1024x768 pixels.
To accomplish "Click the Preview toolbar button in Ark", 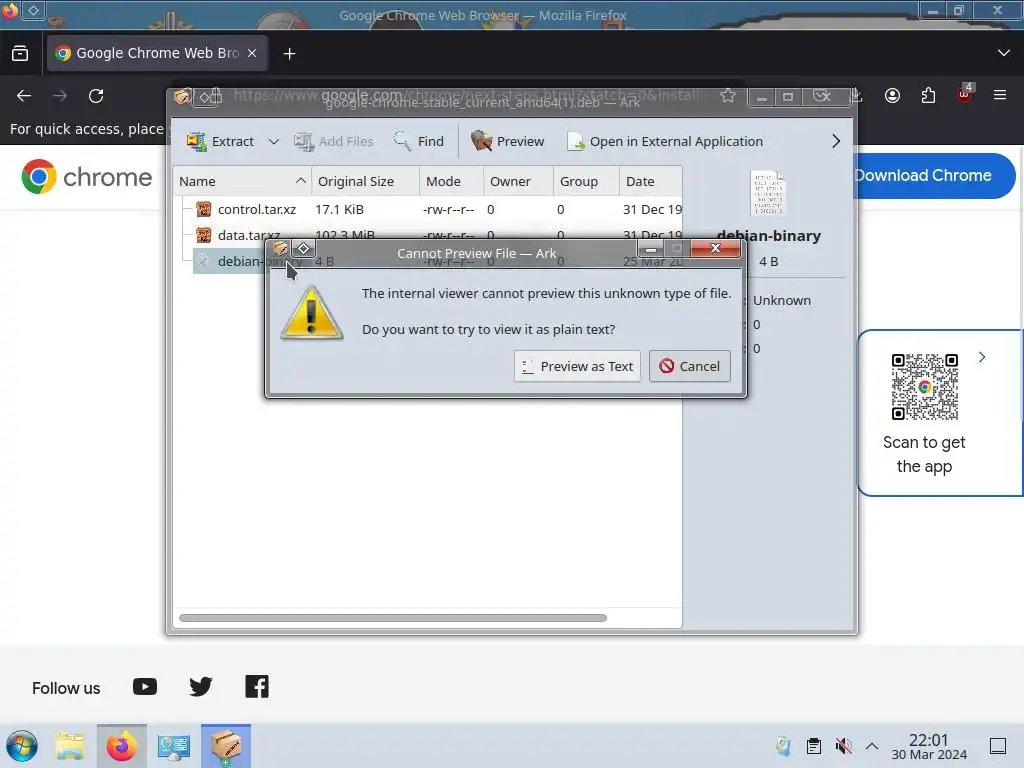I will tap(507, 141).
